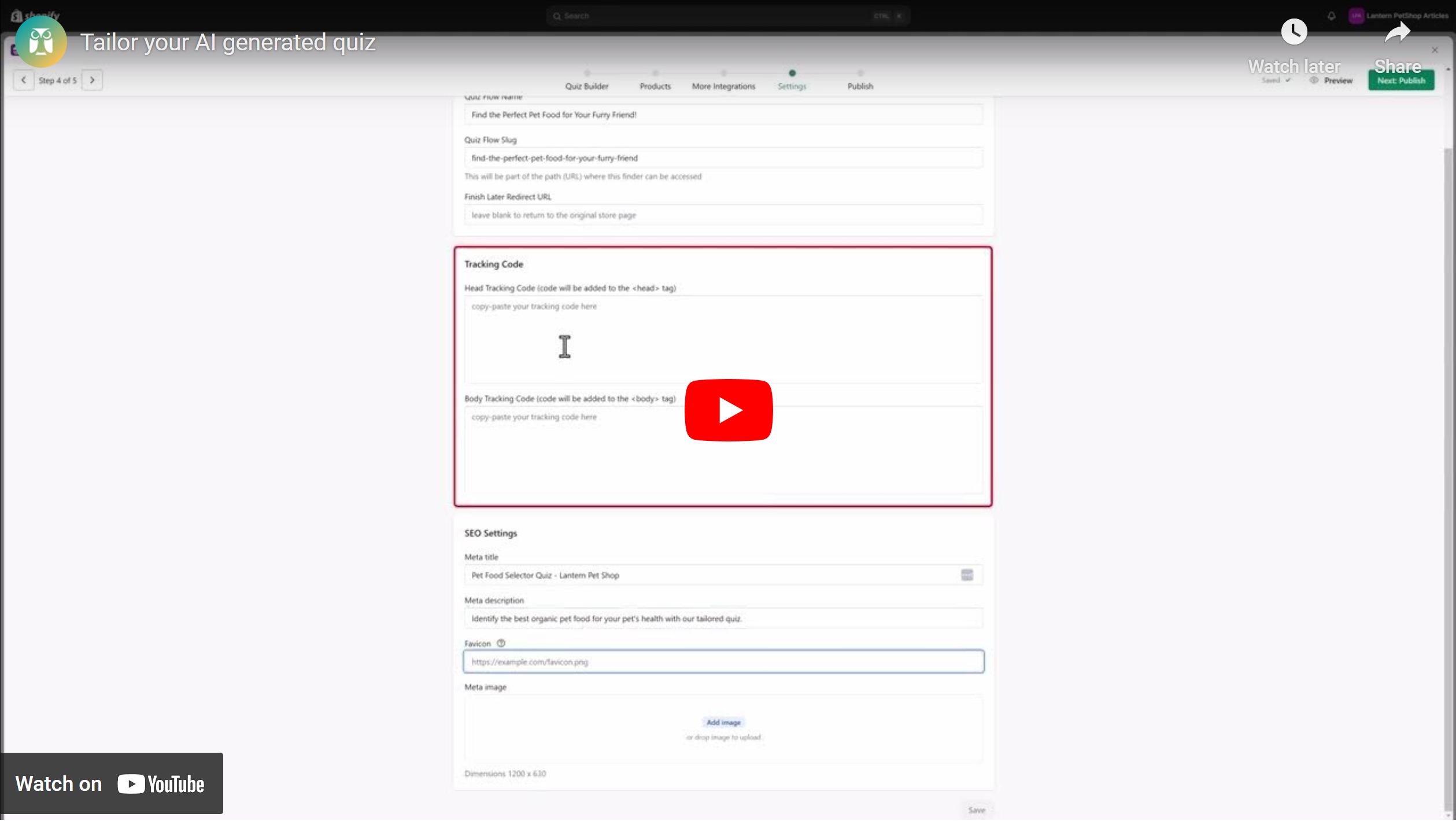
Task: Click the Share arrow icon
Action: 1398,32
